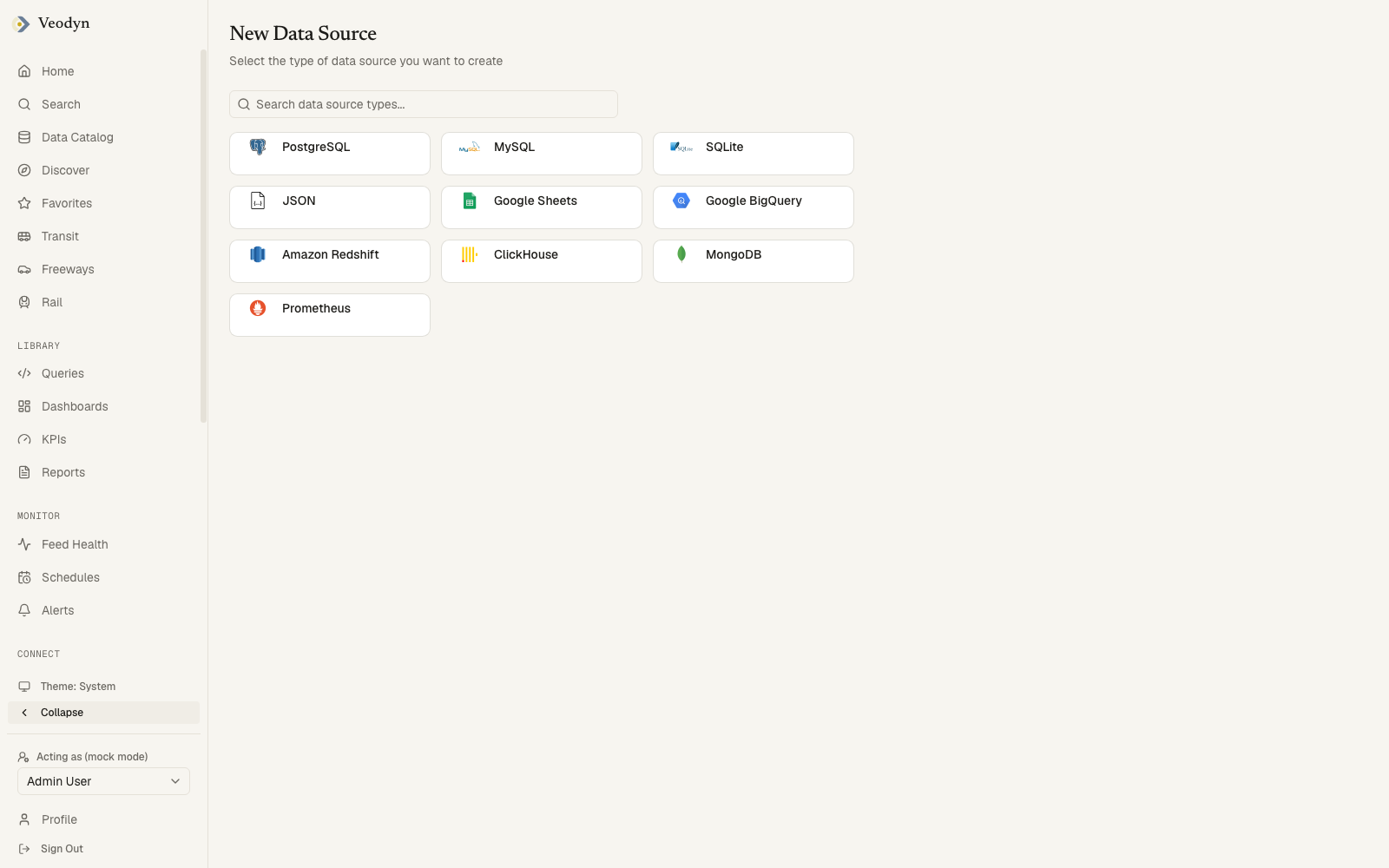The width and height of the screenshot is (1389, 868).
Task: Open Reports sidebar label
Action: tap(63, 472)
